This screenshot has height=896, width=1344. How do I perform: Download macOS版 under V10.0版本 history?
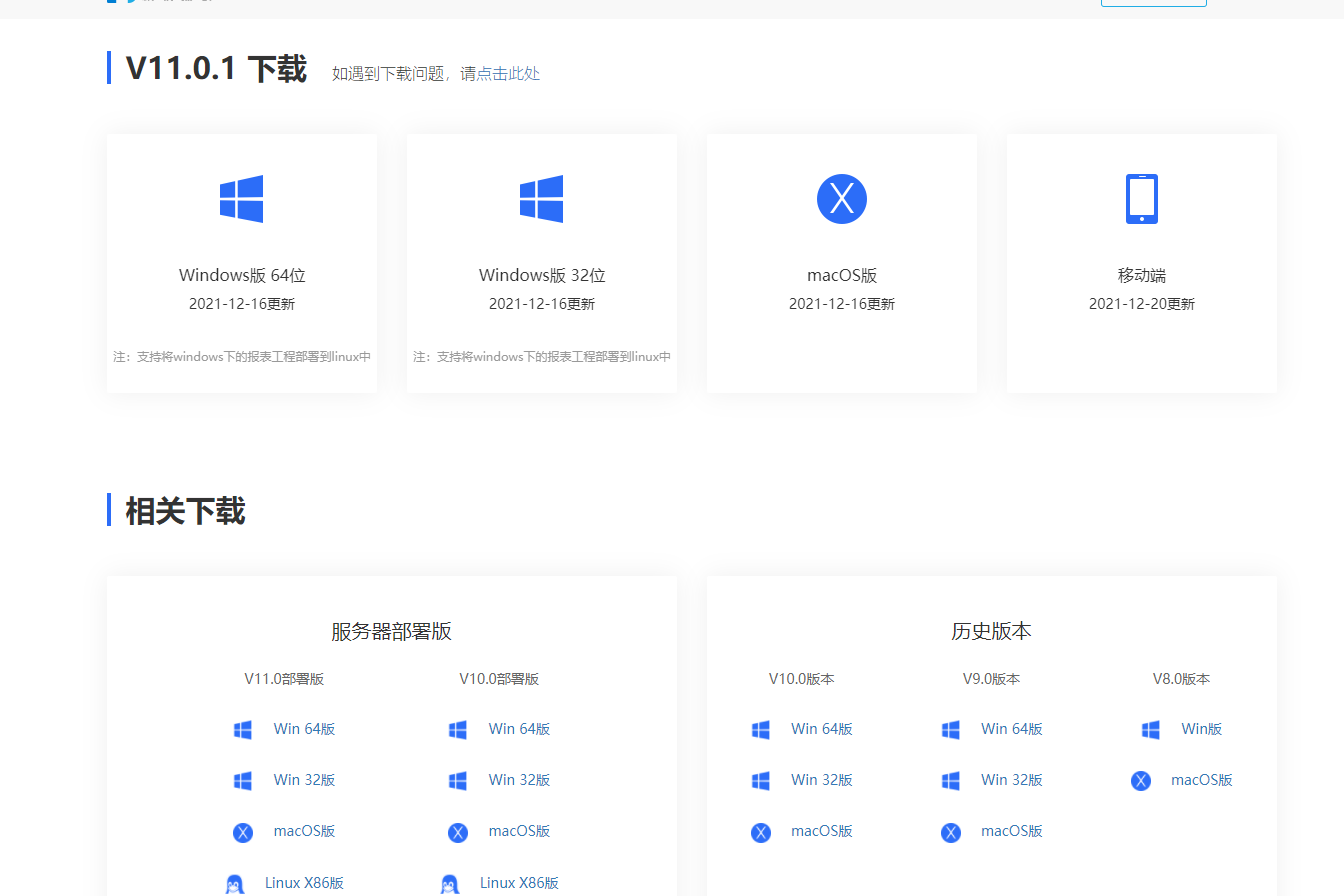click(x=821, y=831)
